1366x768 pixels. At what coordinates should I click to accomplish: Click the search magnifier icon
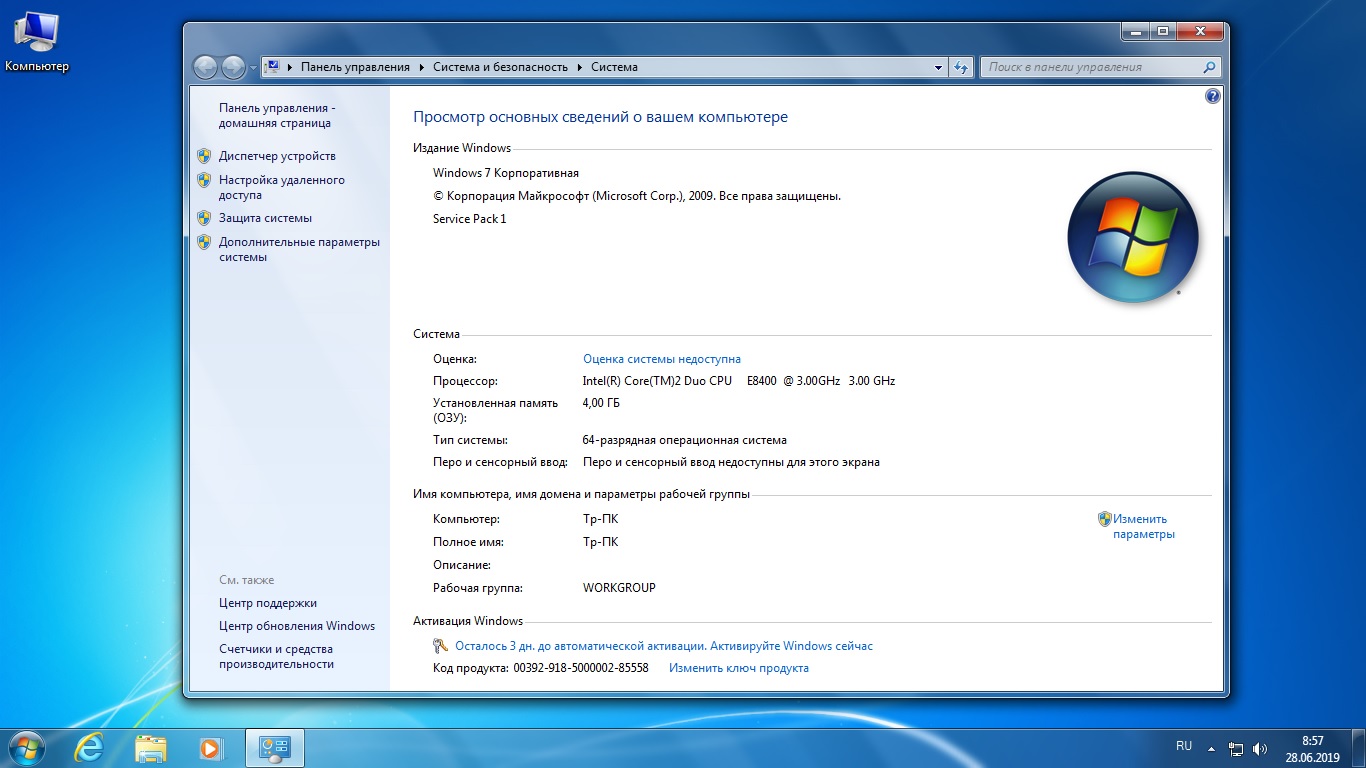coord(1210,67)
